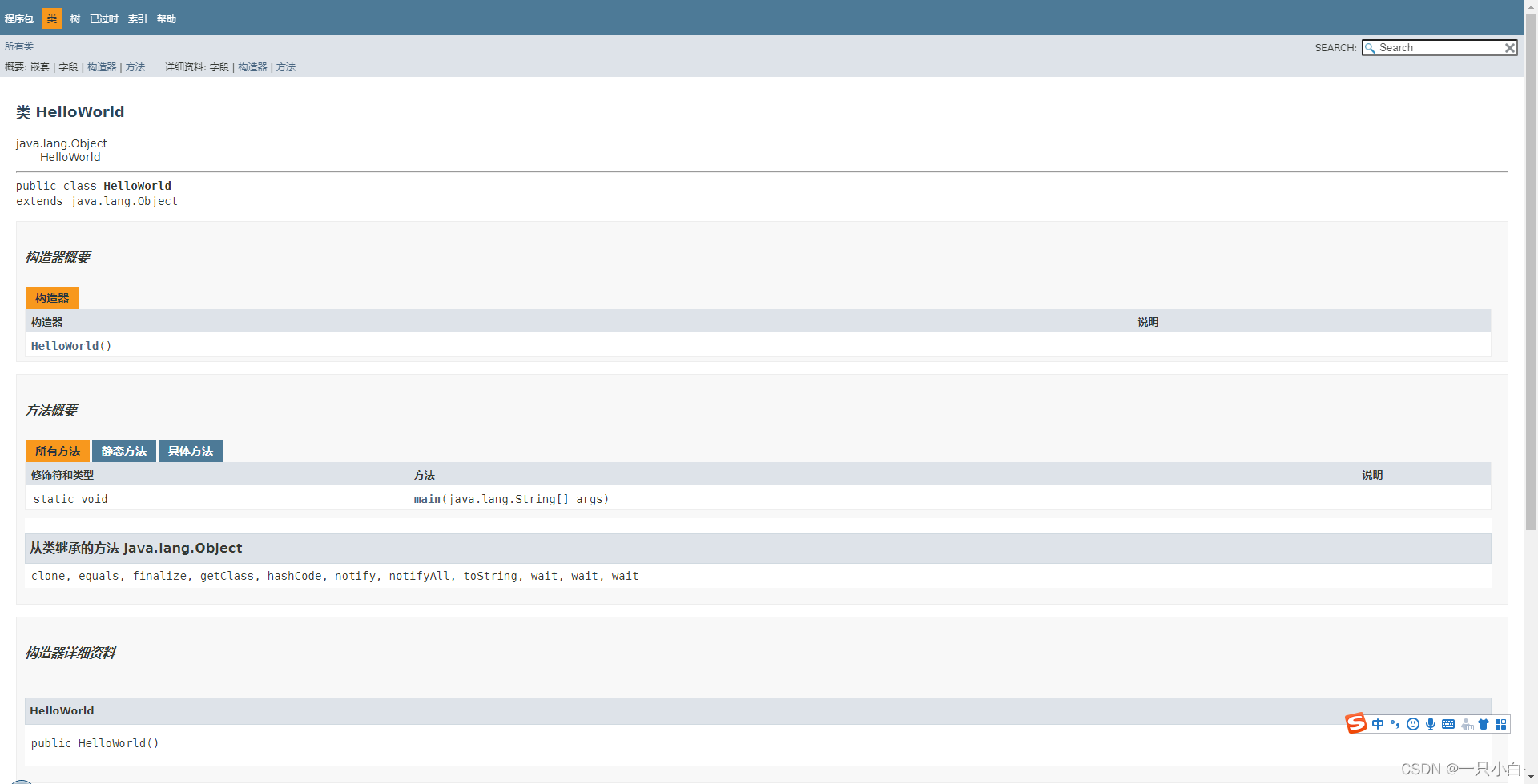
Task: Select the orange 构造器 table tab
Action: click(x=52, y=298)
